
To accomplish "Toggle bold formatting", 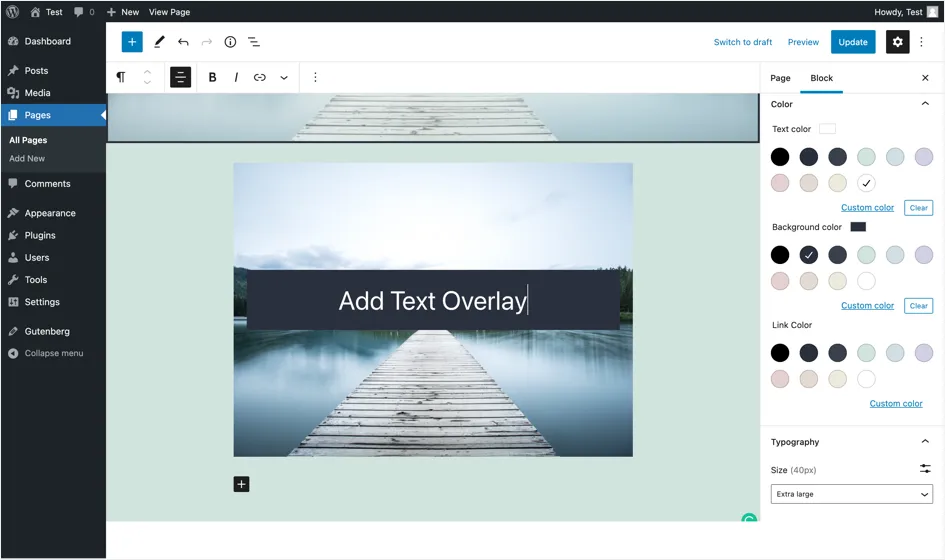I will click(x=212, y=77).
